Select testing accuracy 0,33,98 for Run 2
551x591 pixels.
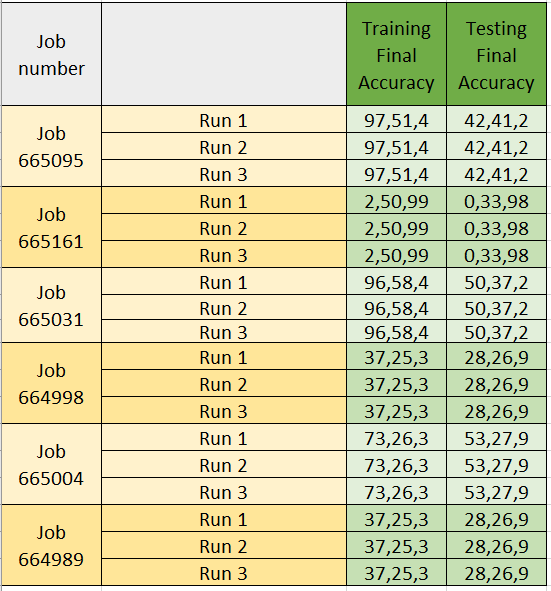(496, 227)
